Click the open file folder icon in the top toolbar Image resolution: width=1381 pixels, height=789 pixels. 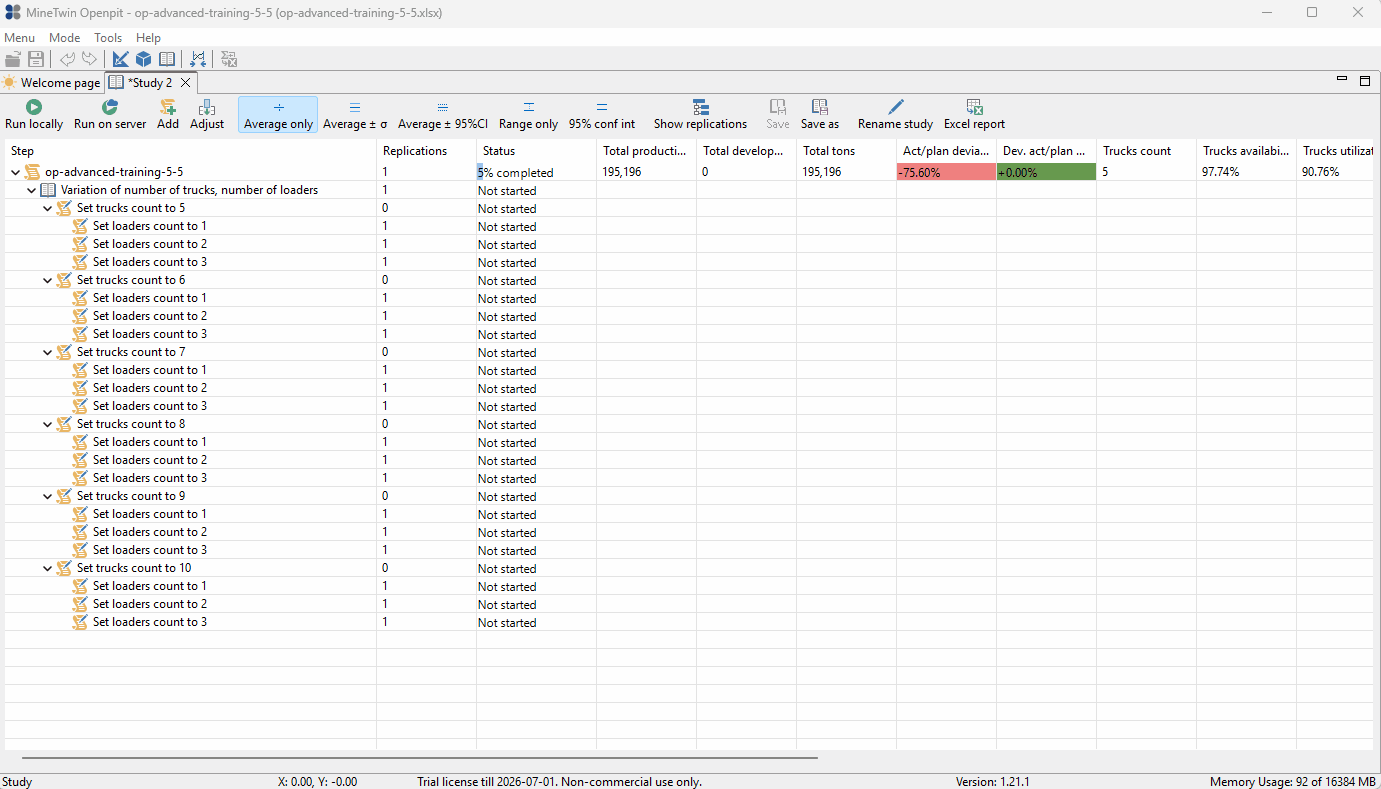pos(13,60)
